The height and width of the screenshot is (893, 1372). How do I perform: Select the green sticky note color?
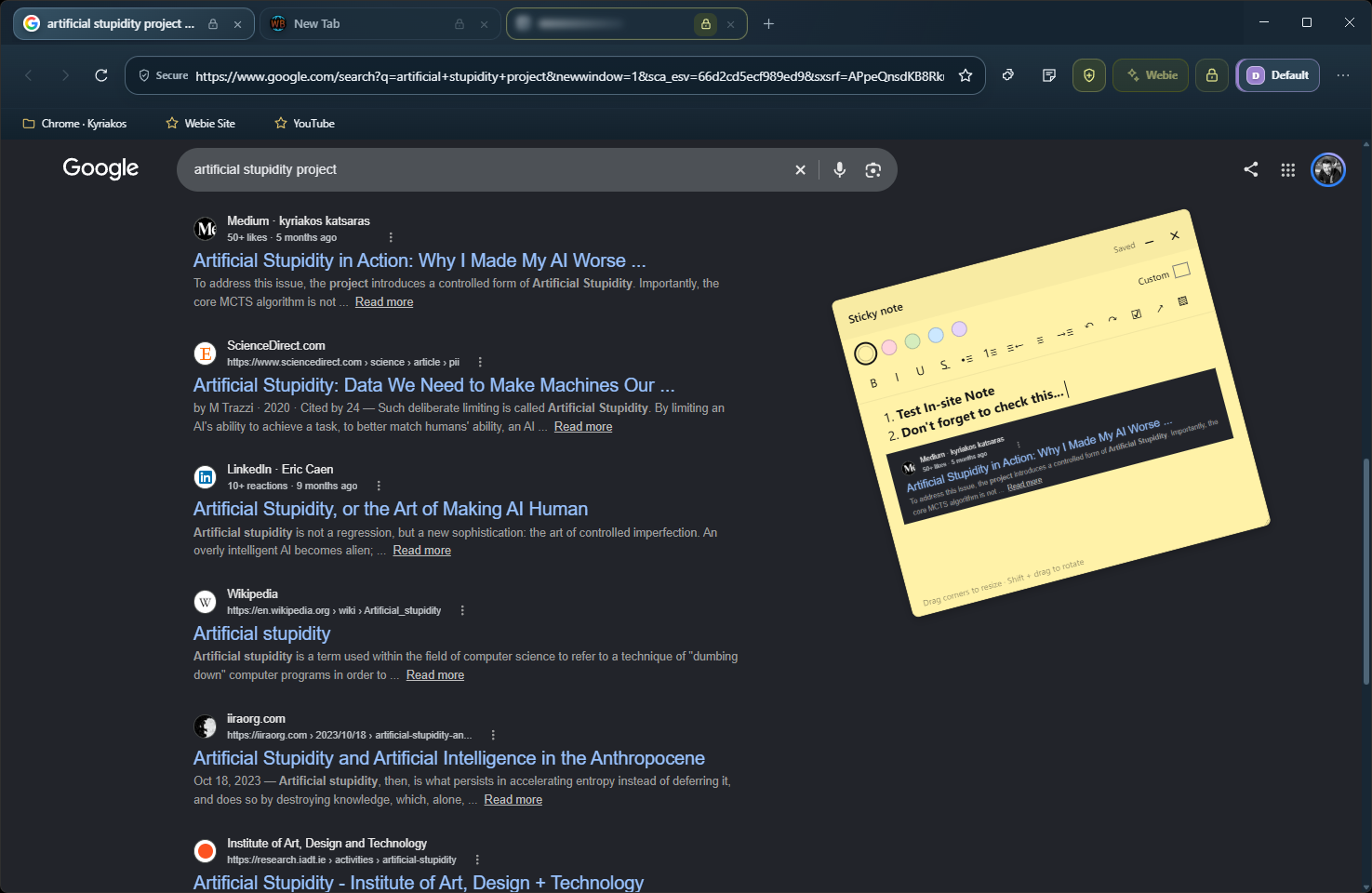912,341
